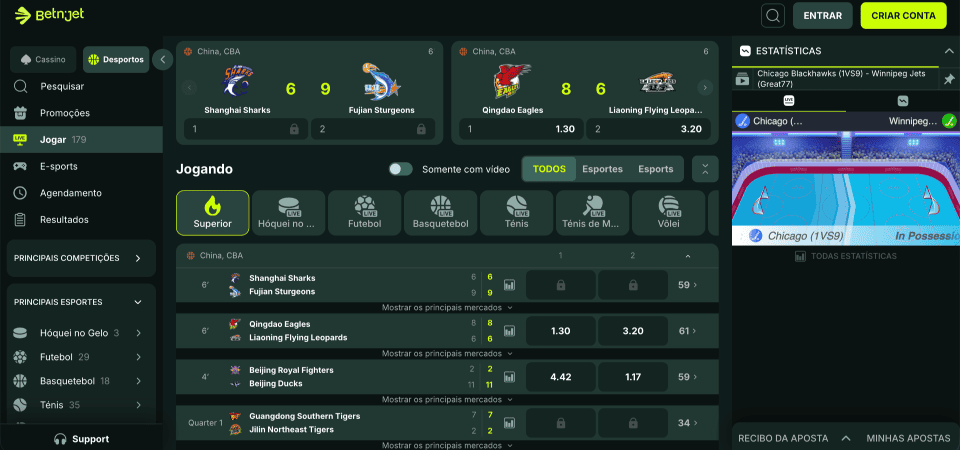Viewport: 960px width, 450px height.
Task: Bet 3.20 on Liaoning Flying Leopards in list
Action: pyautogui.click(x=633, y=331)
